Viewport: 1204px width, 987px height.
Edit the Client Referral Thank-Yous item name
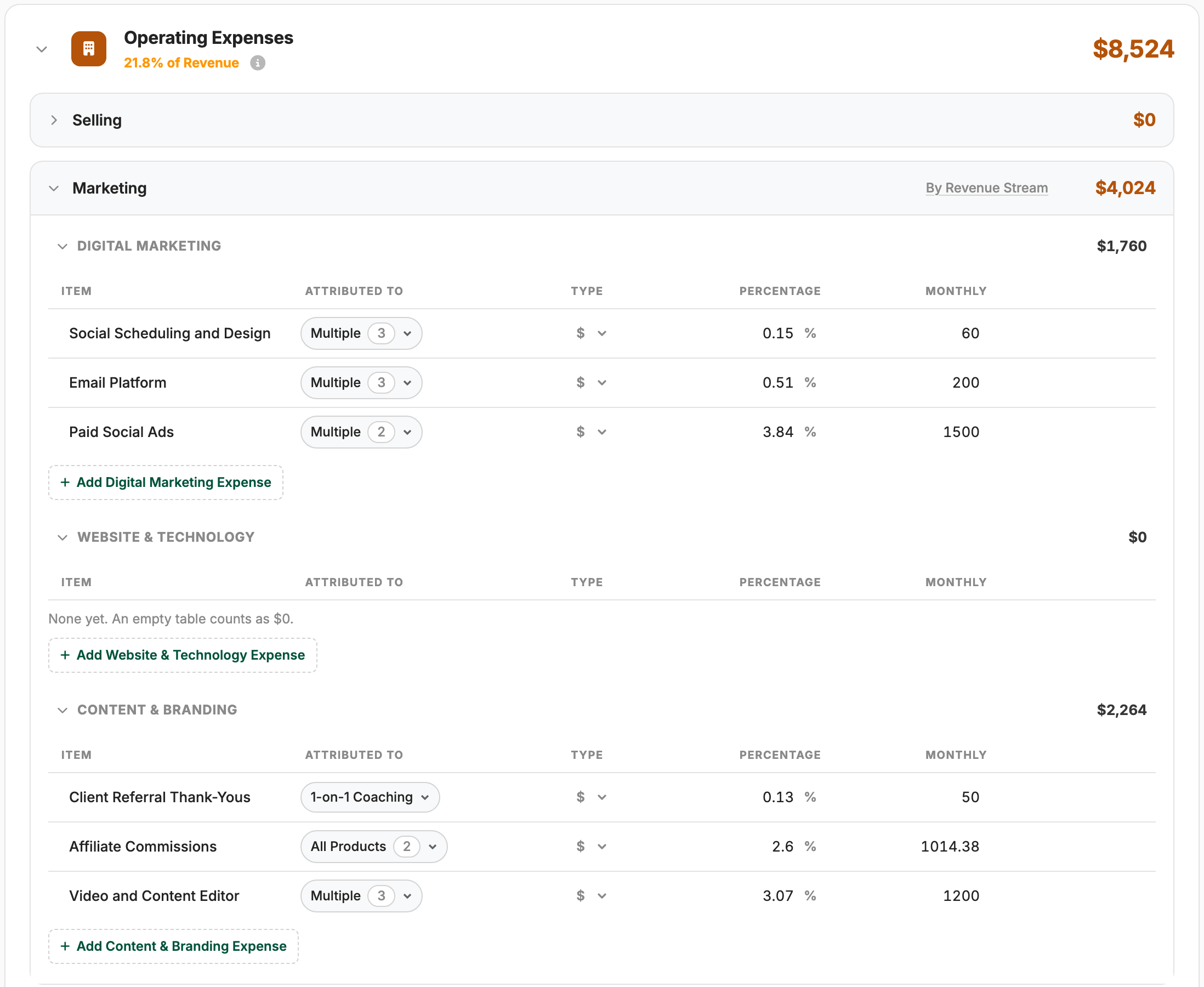point(160,797)
